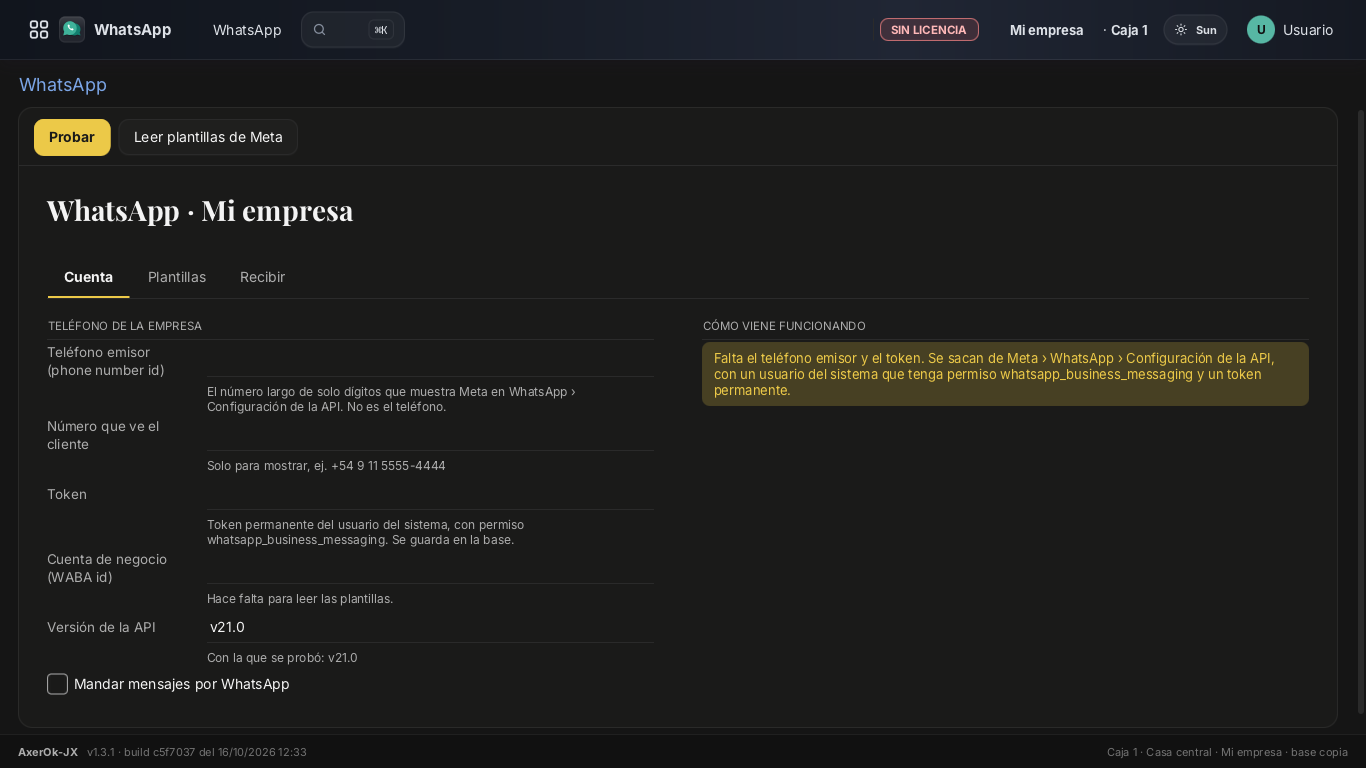Follow the WhatsApp breadcrumb link

click(x=63, y=85)
